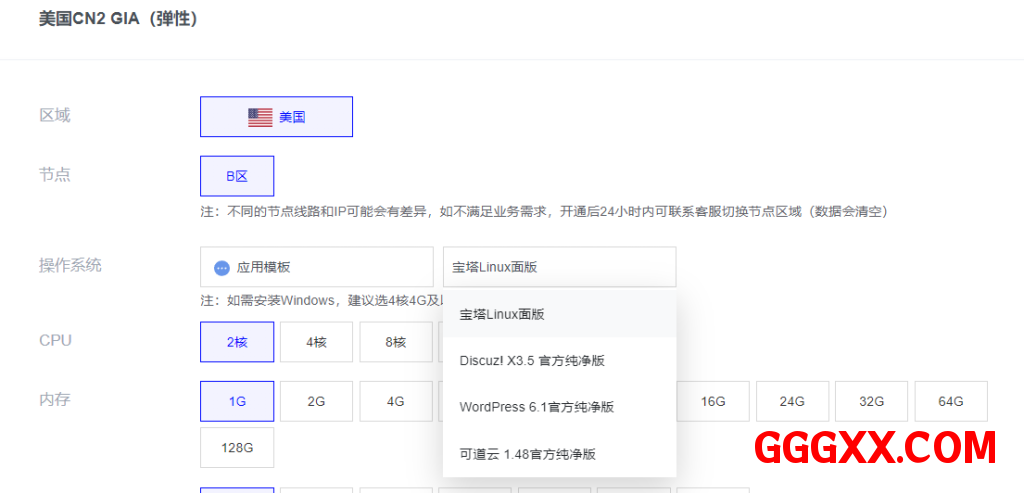Choose the 8核 CPU option
This screenshot has width=1024, height=493.
pos(396,342)
